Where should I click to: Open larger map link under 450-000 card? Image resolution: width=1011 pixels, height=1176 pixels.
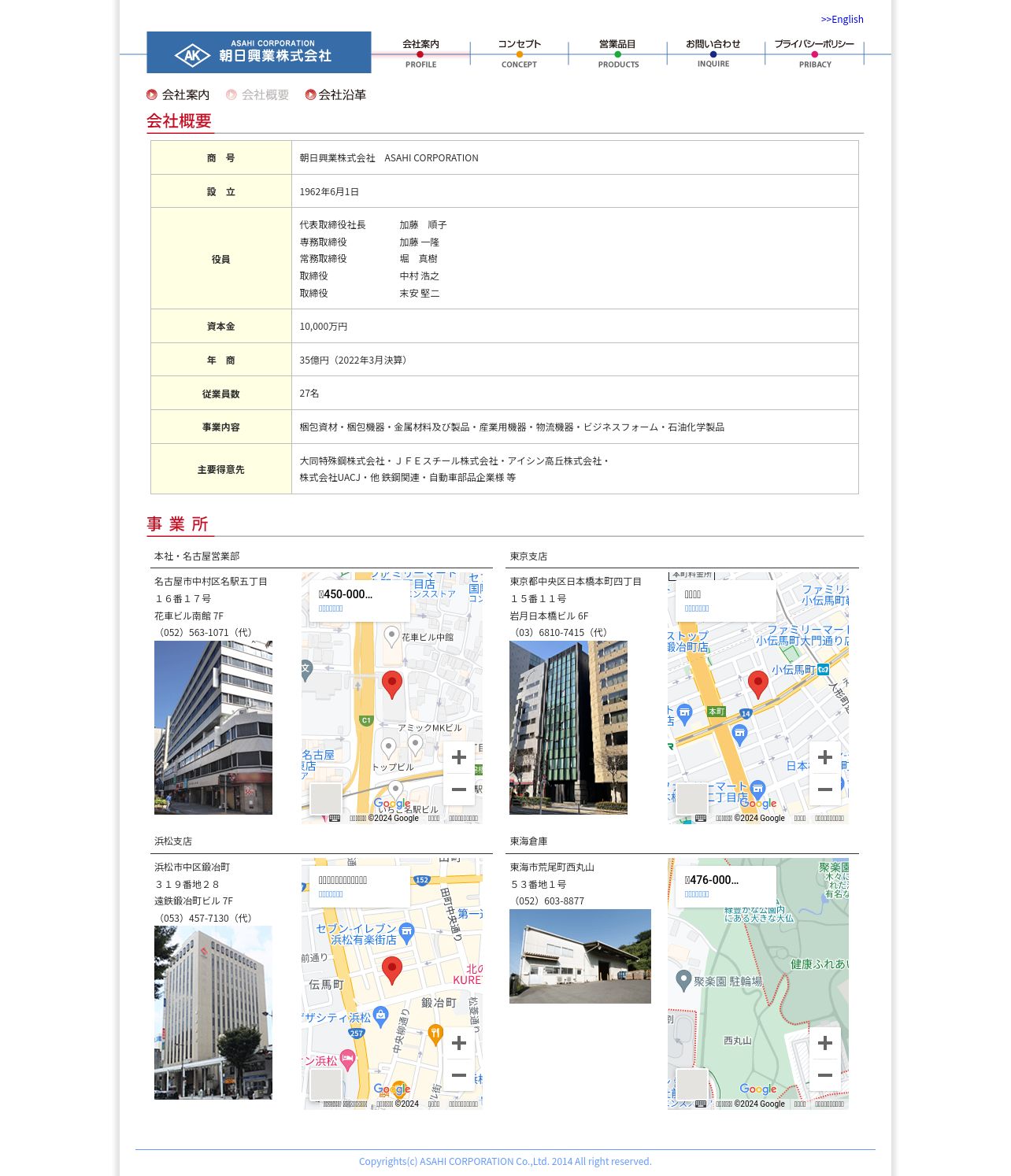pyautogui.click(x=331, y=608)
